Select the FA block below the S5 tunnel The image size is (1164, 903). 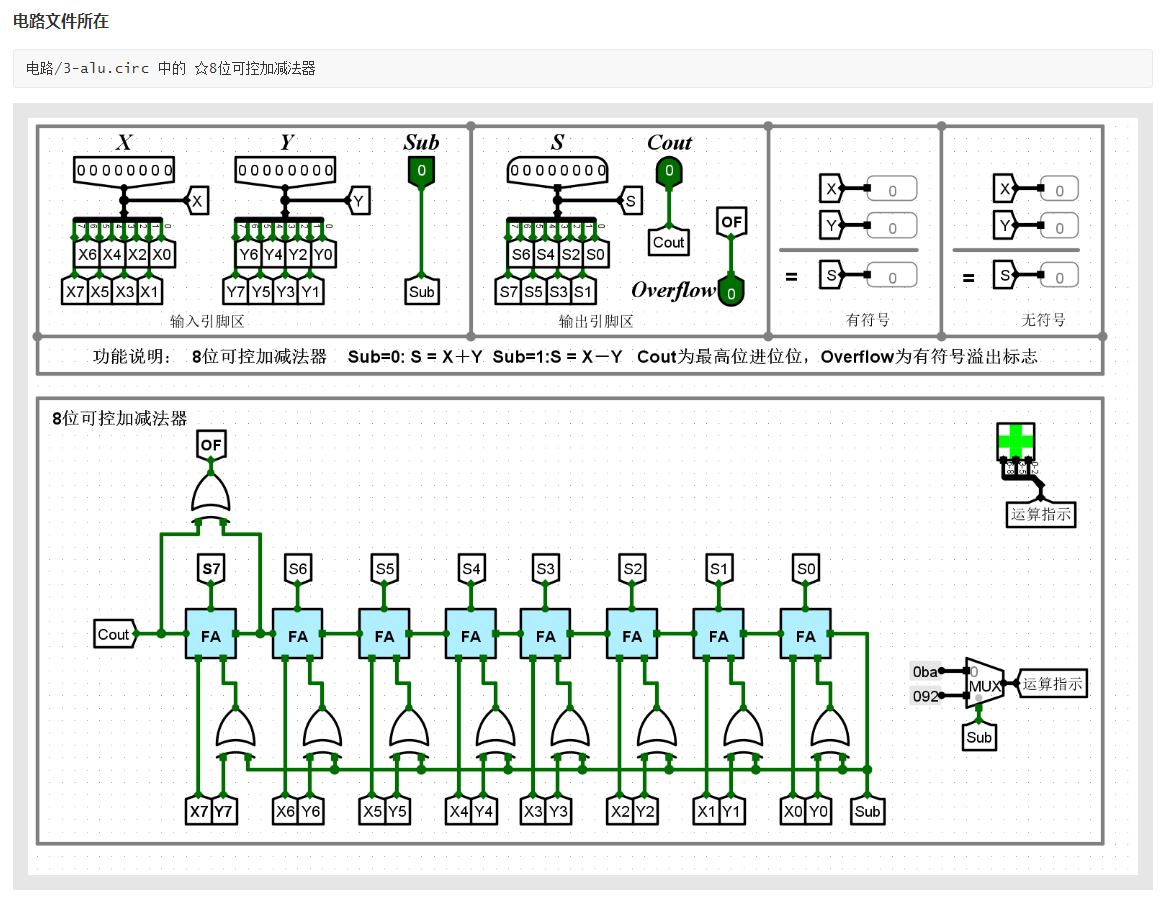(x=385, y=634)
